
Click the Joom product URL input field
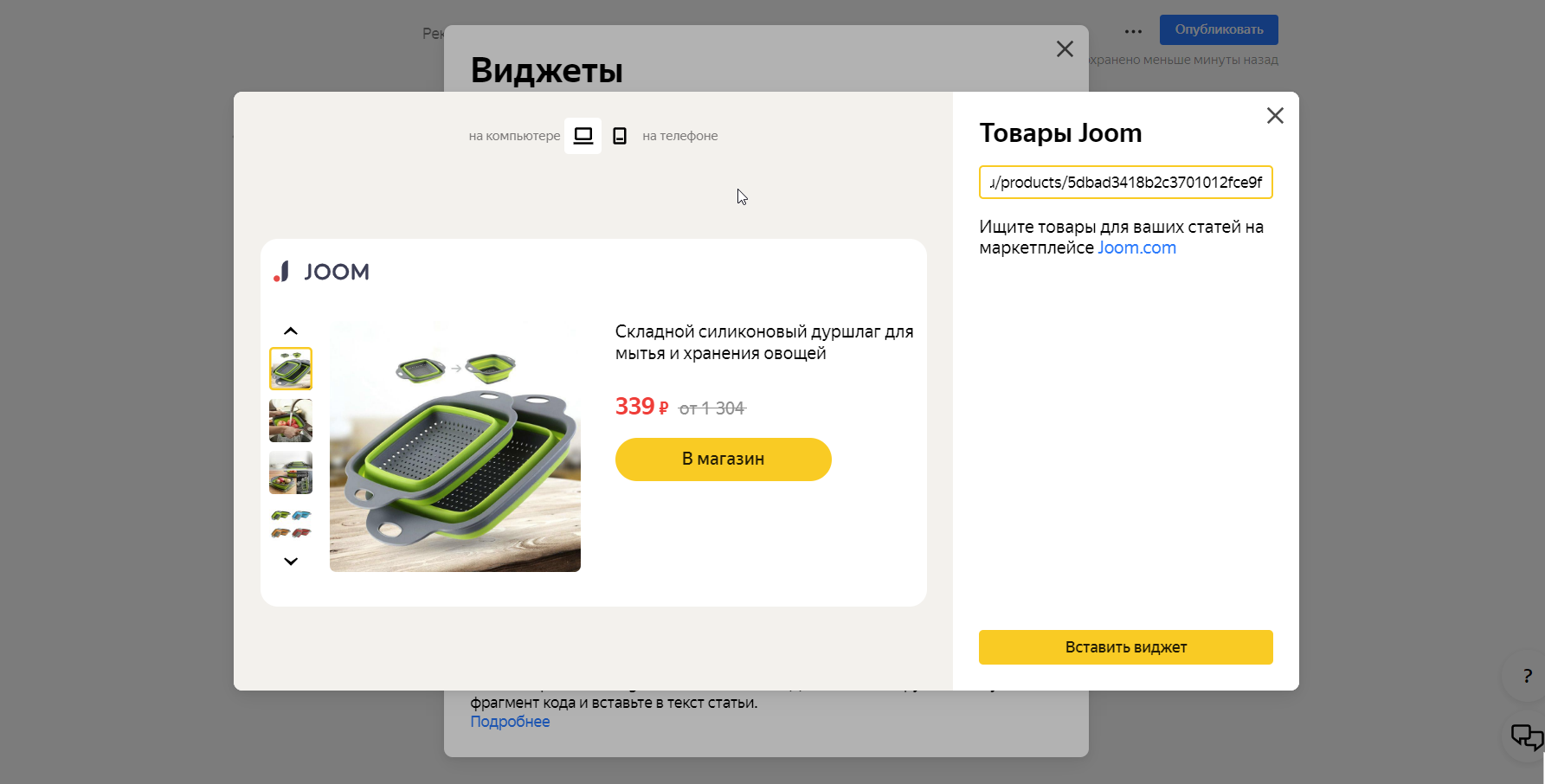point(1125,183)
